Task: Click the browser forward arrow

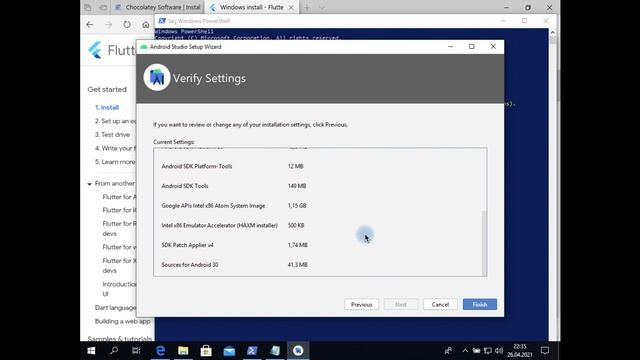Action: pyautogui.click(x=108, y=24)
